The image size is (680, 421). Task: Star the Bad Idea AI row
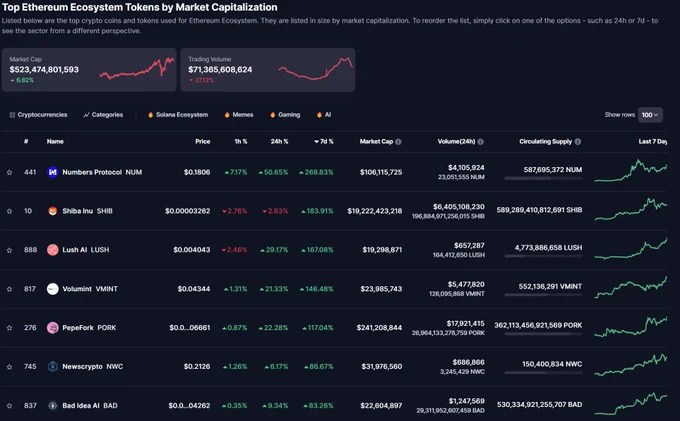click(9, 406)
